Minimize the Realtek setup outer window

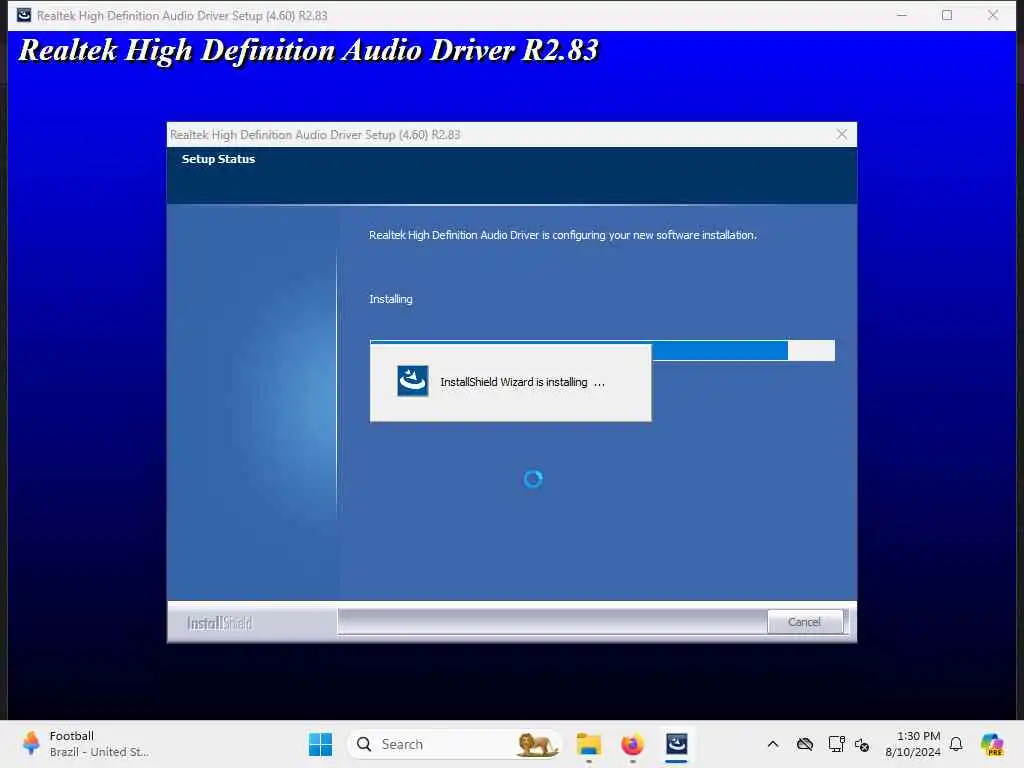902,15
